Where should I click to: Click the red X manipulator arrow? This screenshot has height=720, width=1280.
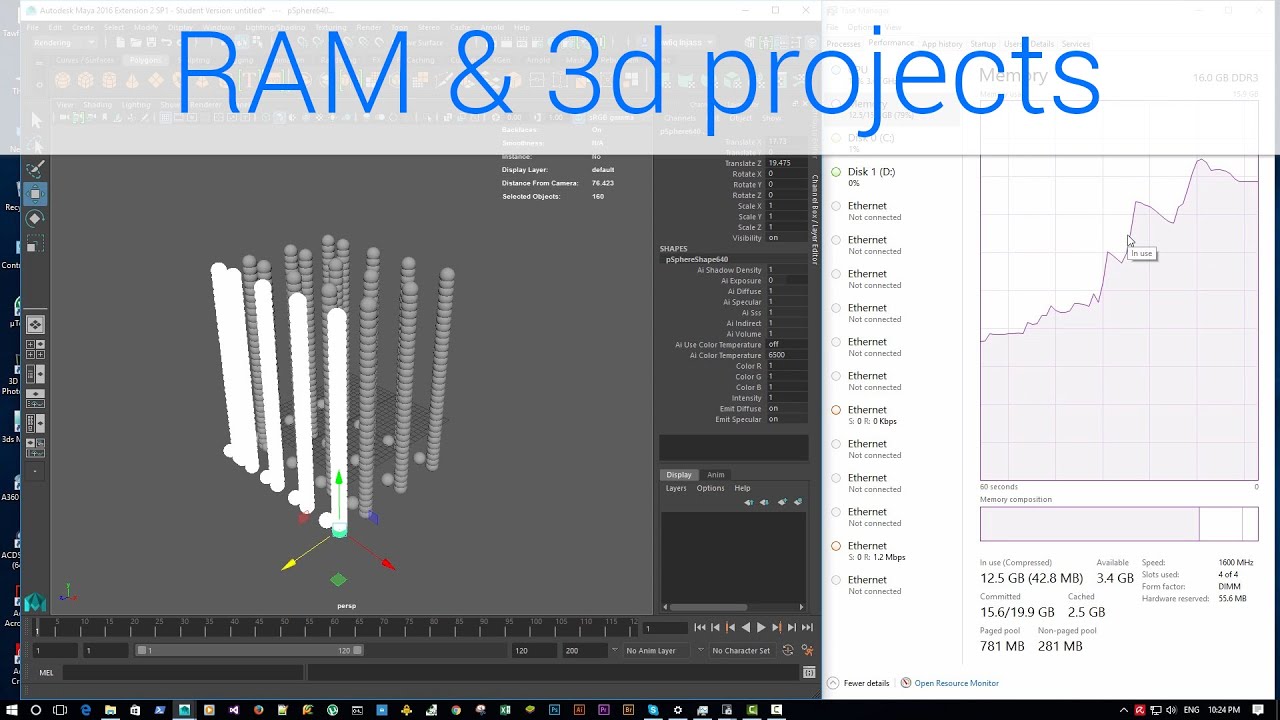point(387,565)
